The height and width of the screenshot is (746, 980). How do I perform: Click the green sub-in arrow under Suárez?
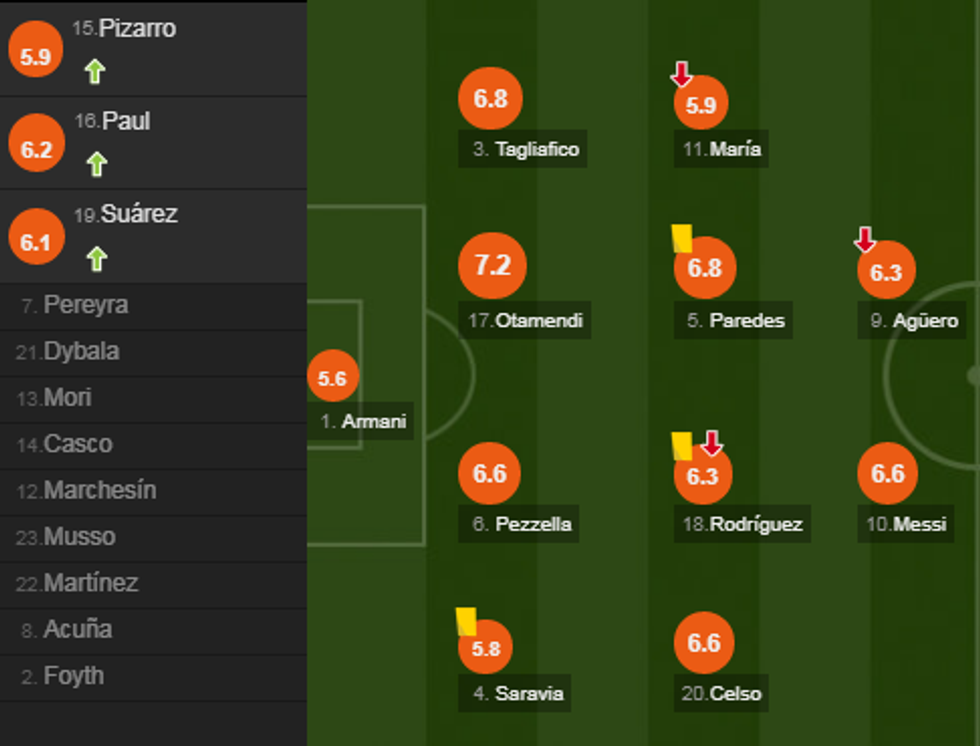coord(95,260)
